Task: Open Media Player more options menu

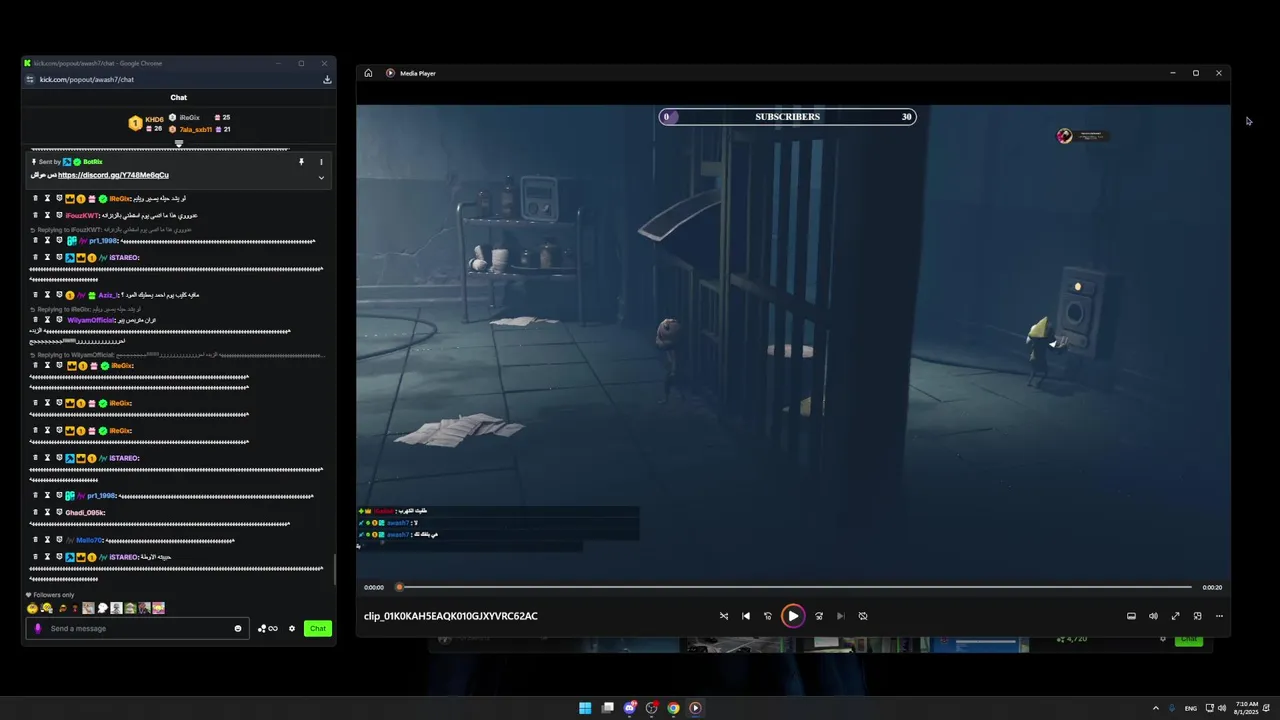Action: pyautogui.click(x=1219, y=616)
